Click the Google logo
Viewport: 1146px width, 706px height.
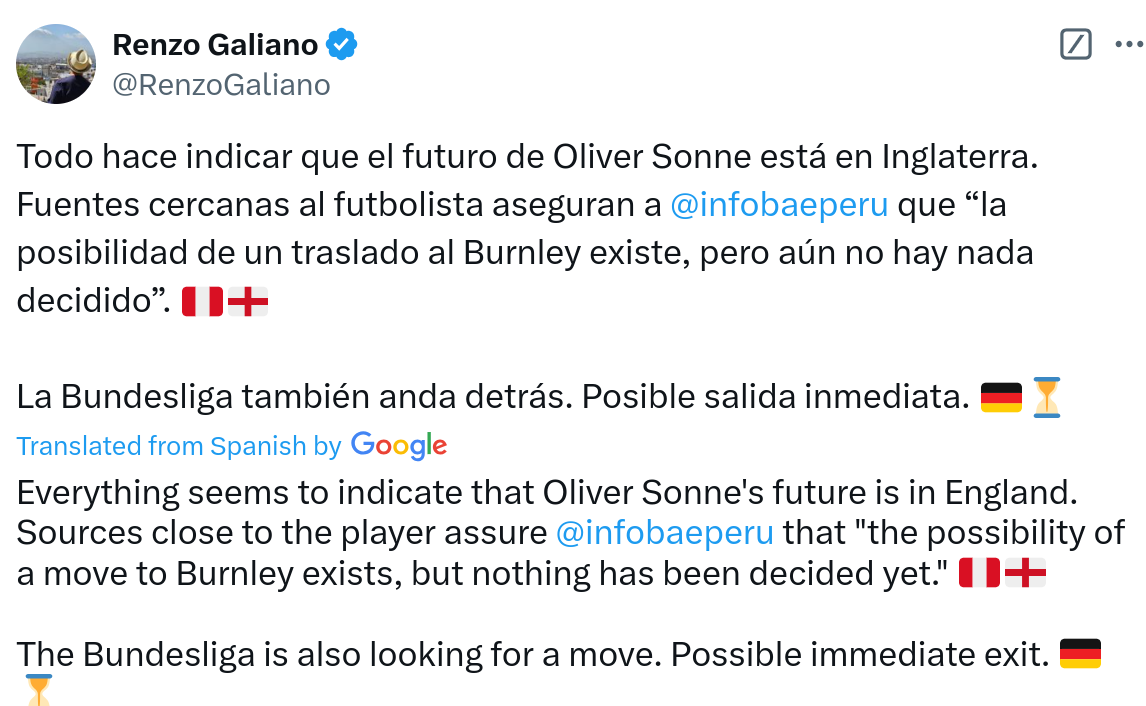coord(399,446)
